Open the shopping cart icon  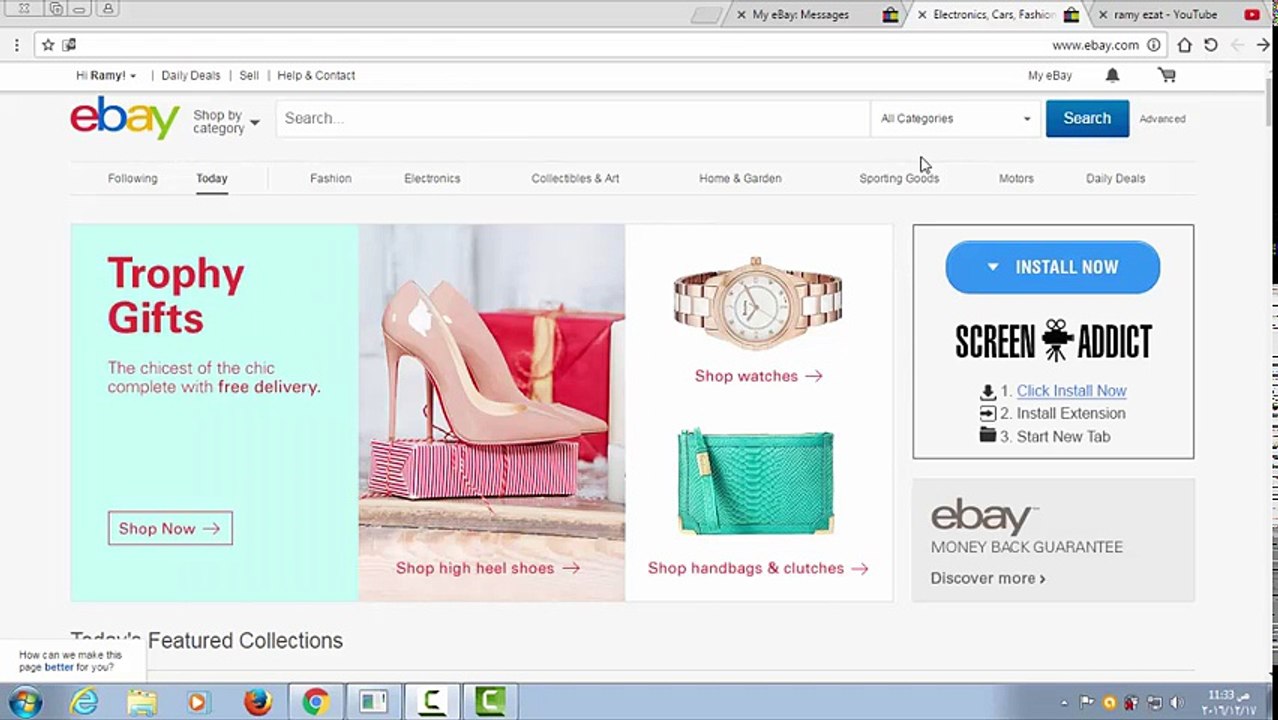[1166, 75]
